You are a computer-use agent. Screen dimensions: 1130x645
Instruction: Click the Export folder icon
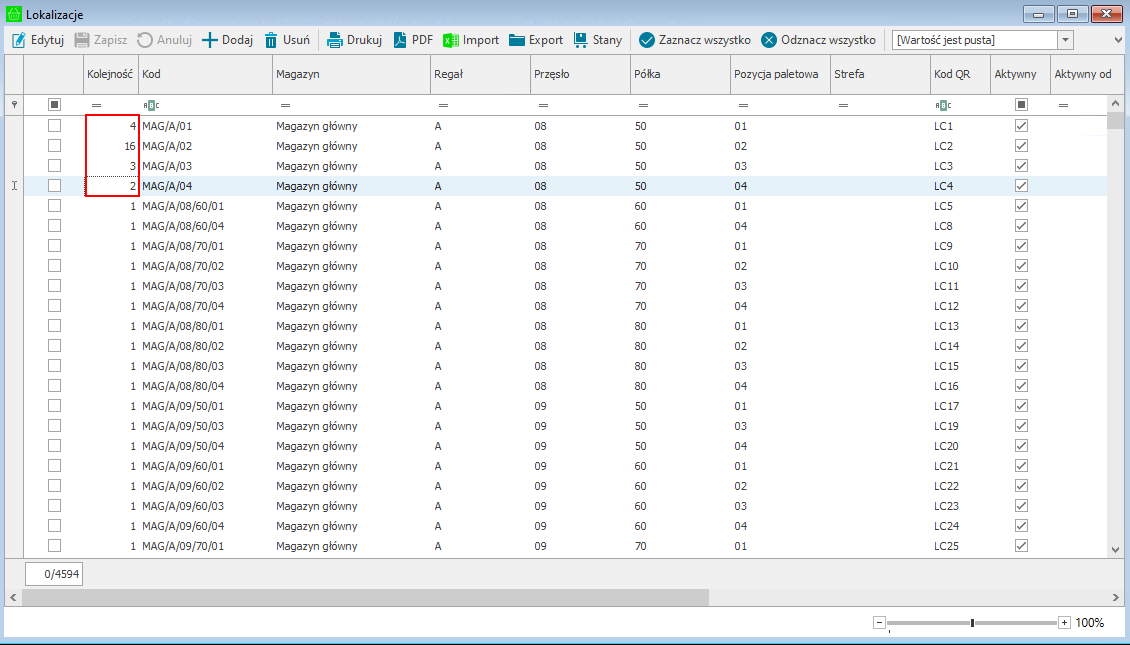tap(517, 40)
